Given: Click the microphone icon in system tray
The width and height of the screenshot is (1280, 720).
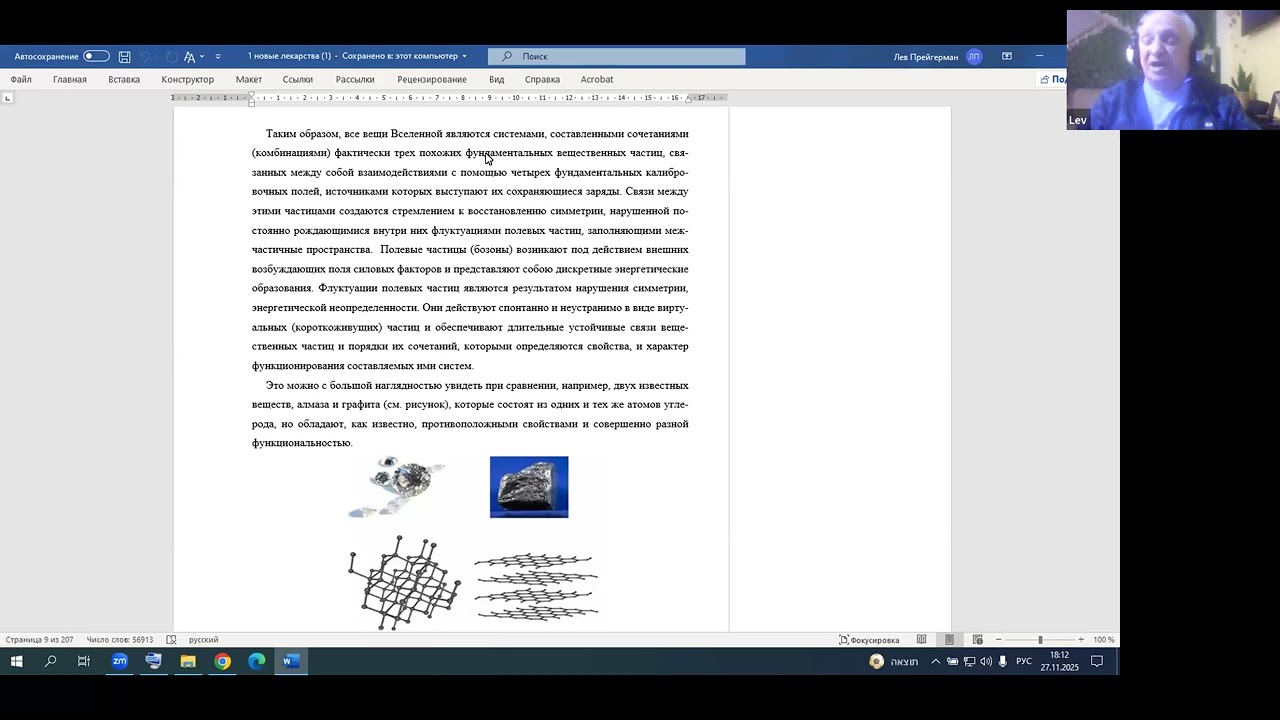Looking at the screenshot, I should pos(1002,661).
